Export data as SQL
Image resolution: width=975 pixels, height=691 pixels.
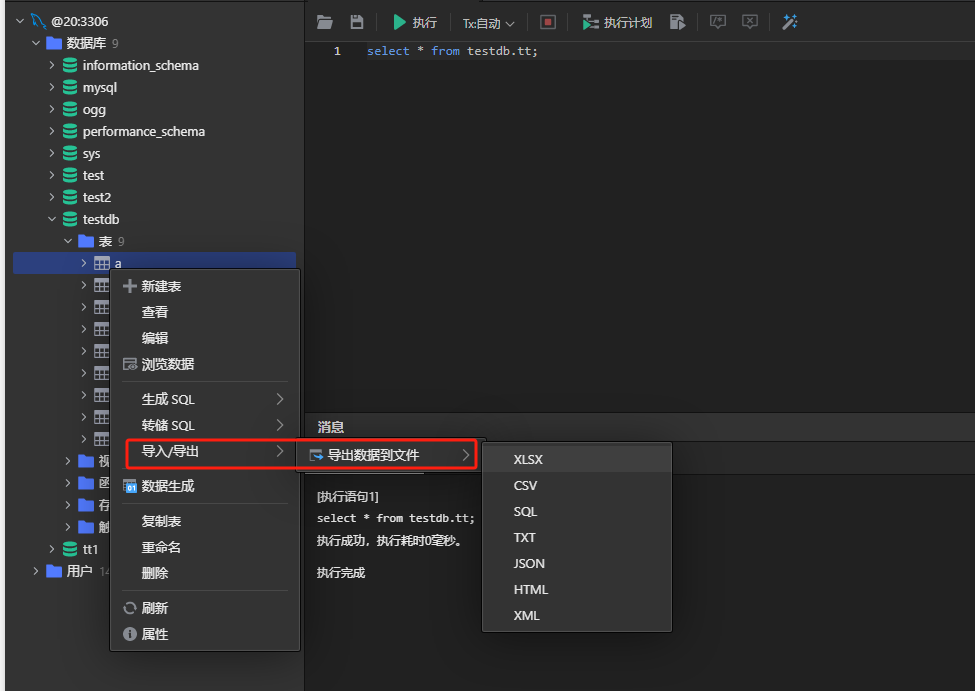point(577,512)
